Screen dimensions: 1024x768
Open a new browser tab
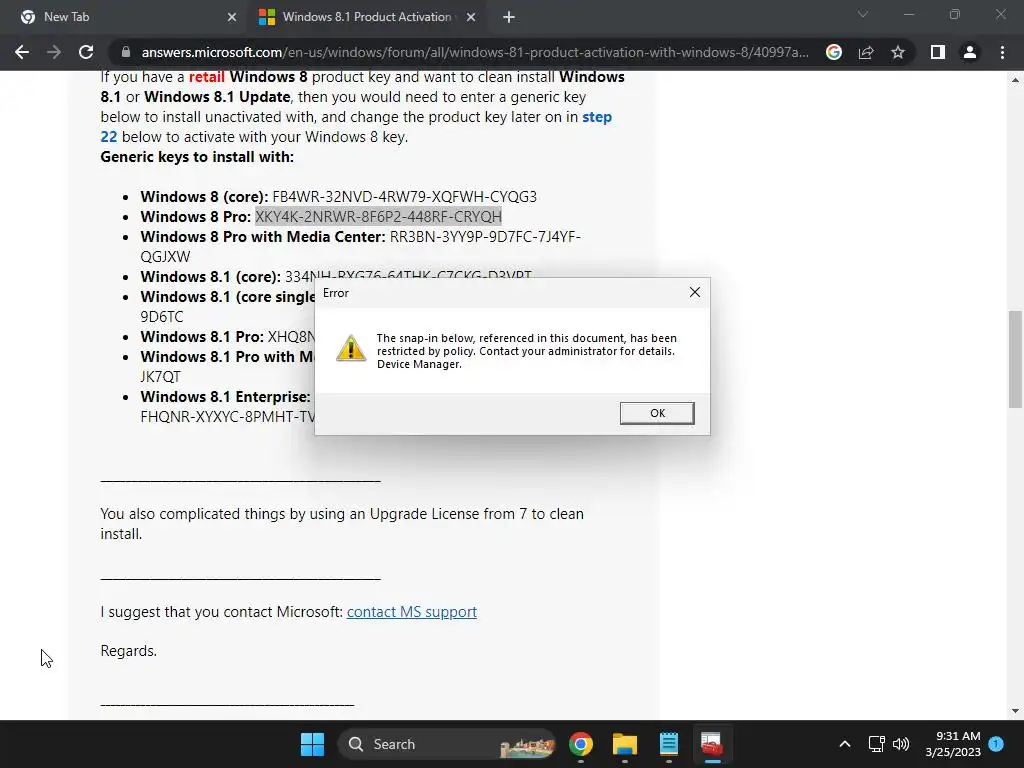point(509,18)
